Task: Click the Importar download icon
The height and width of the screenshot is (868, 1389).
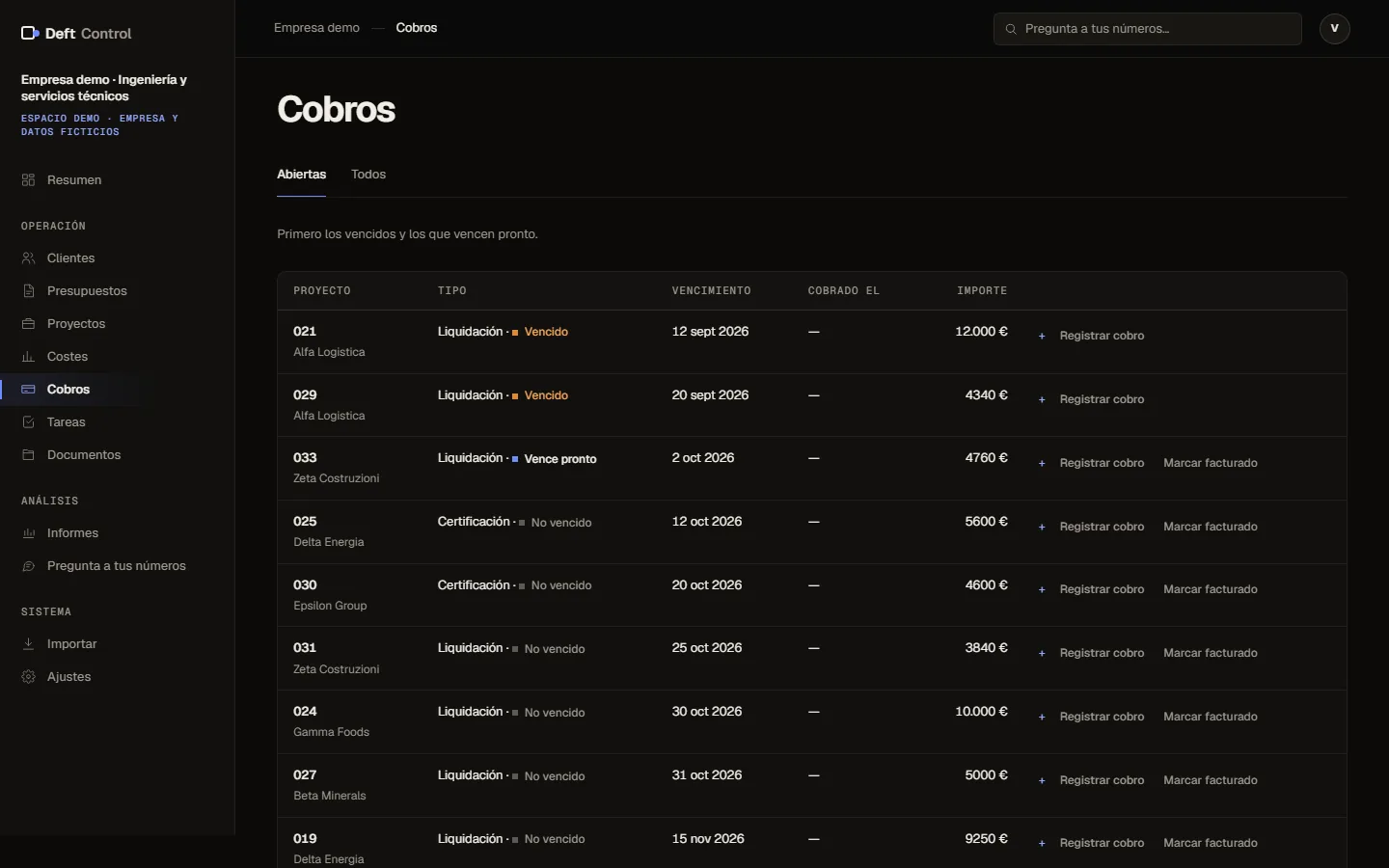Action: 28,644
